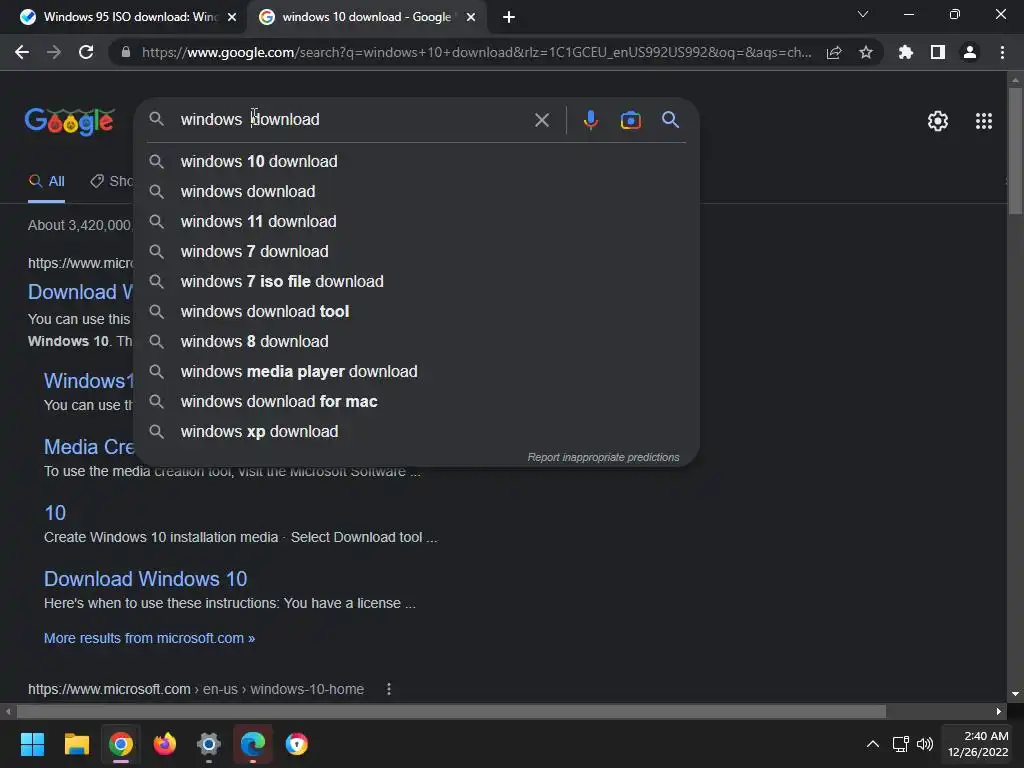Open Chrome side panel icon
1024x768 pixels.
tap(938, 52)
